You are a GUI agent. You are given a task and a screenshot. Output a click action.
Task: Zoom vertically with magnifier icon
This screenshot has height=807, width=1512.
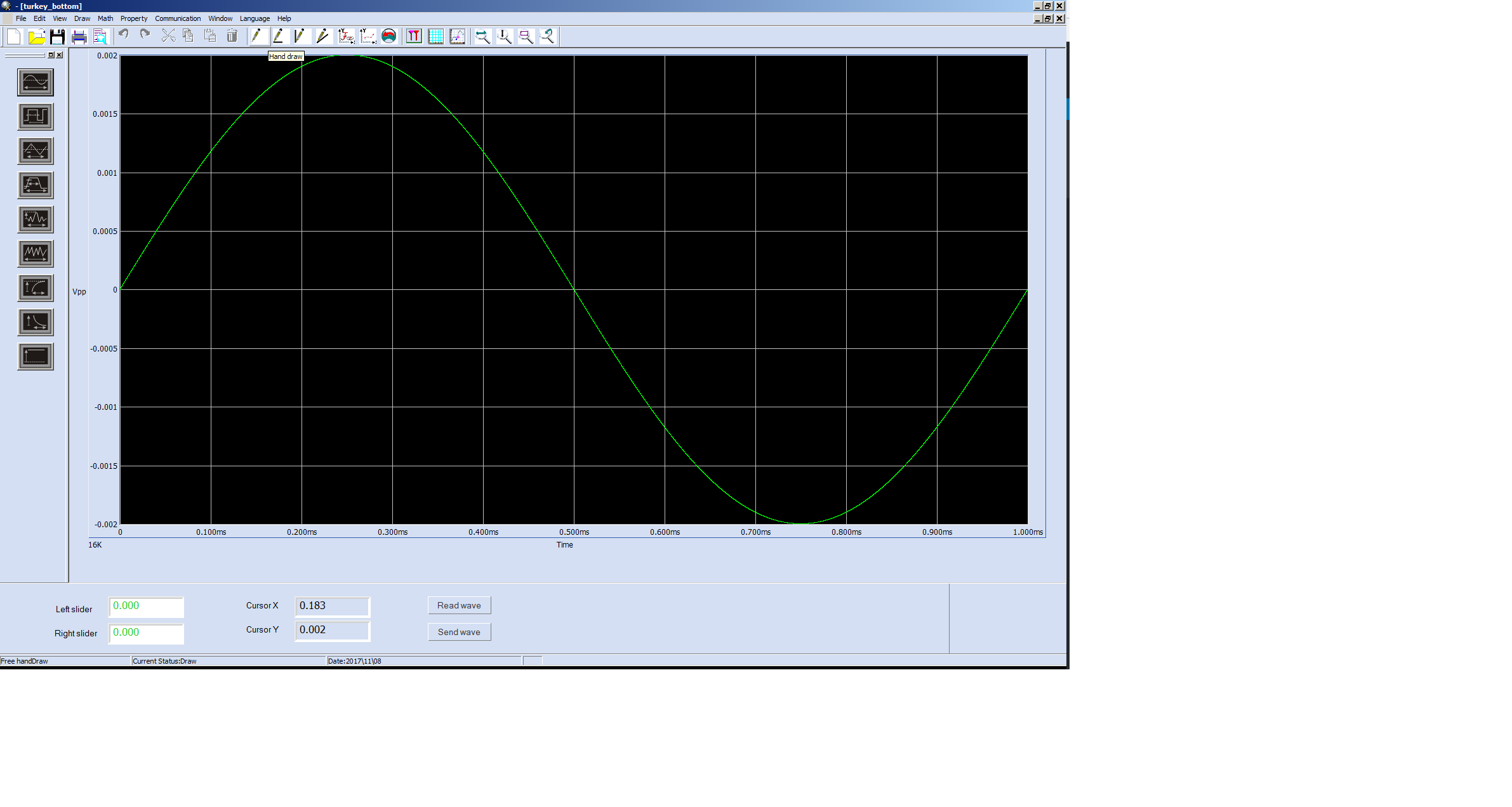(504, 37)
